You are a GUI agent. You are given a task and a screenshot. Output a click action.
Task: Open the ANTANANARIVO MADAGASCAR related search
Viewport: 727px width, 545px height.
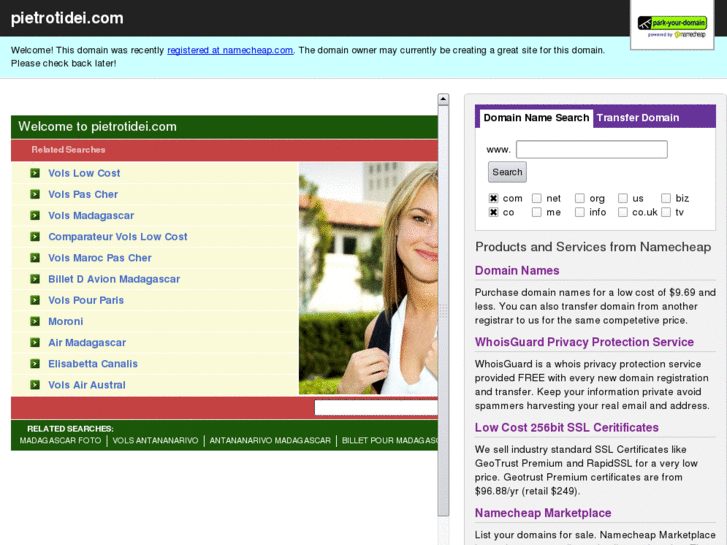coord(270,441)
